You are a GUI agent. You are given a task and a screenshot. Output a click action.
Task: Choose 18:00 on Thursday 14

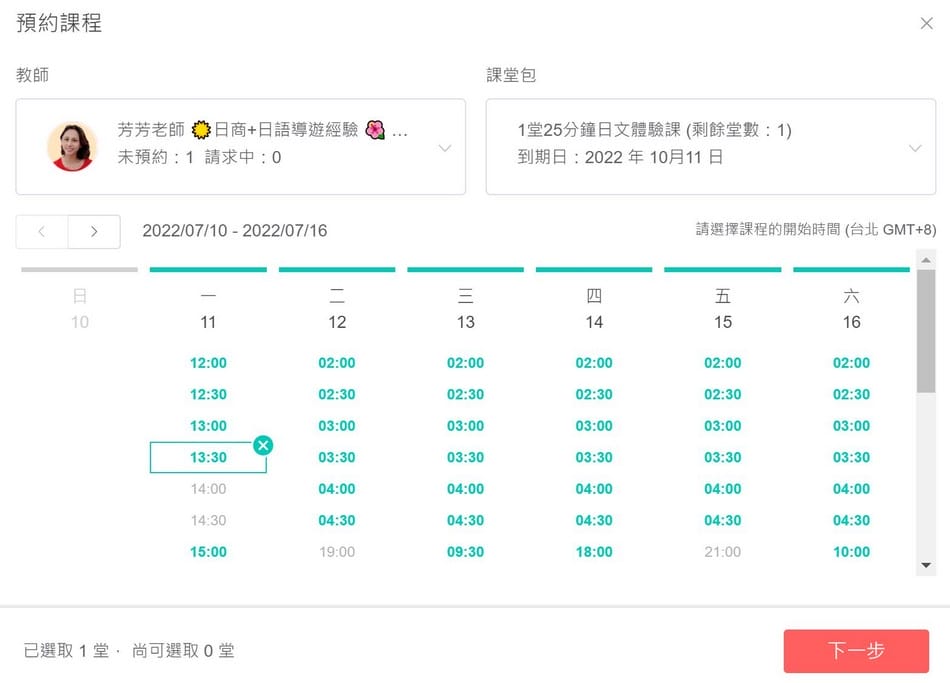(594, 552)
